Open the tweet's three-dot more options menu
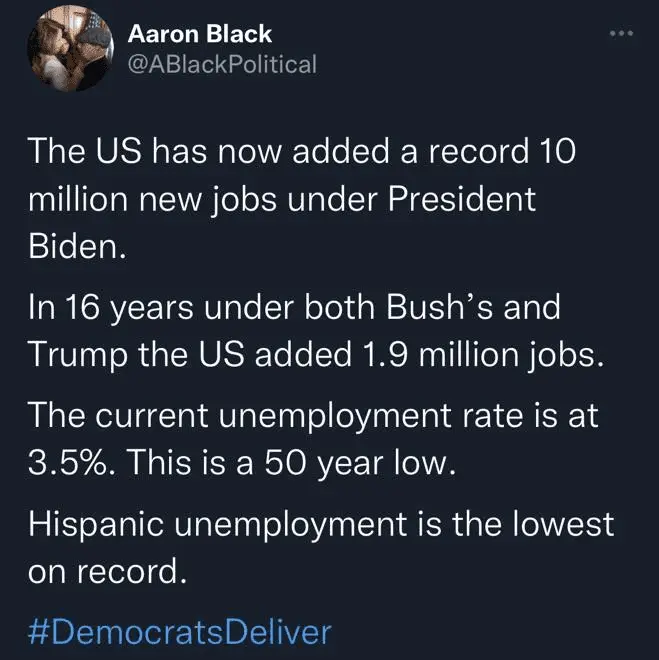The image size is (659, 660). tap(621, 34)
